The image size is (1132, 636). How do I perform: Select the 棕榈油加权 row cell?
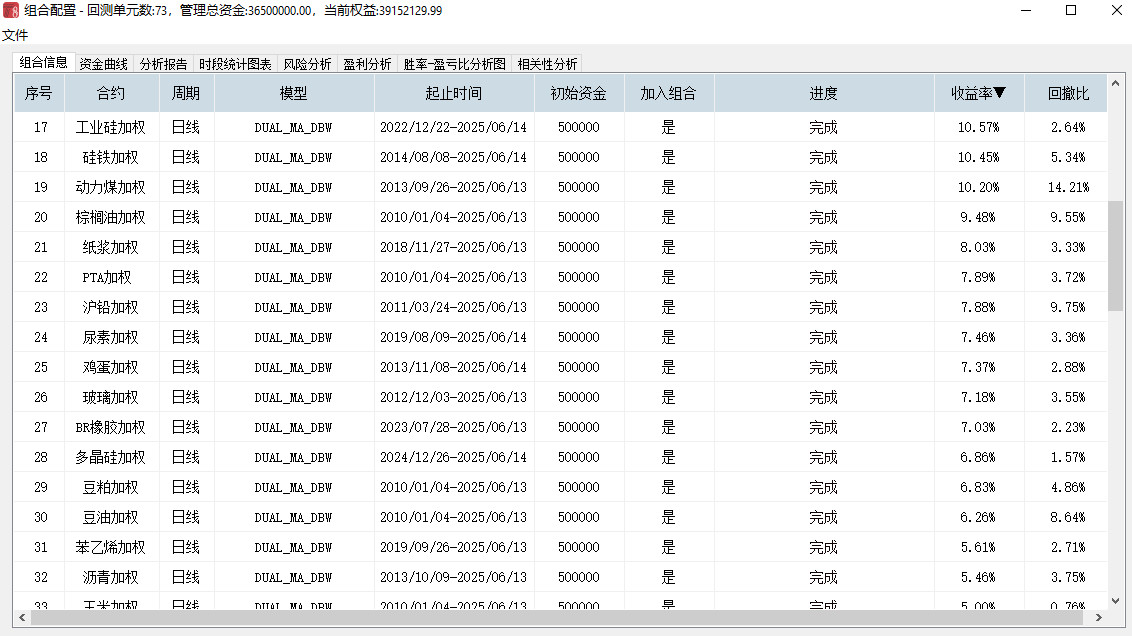[111, 217]
